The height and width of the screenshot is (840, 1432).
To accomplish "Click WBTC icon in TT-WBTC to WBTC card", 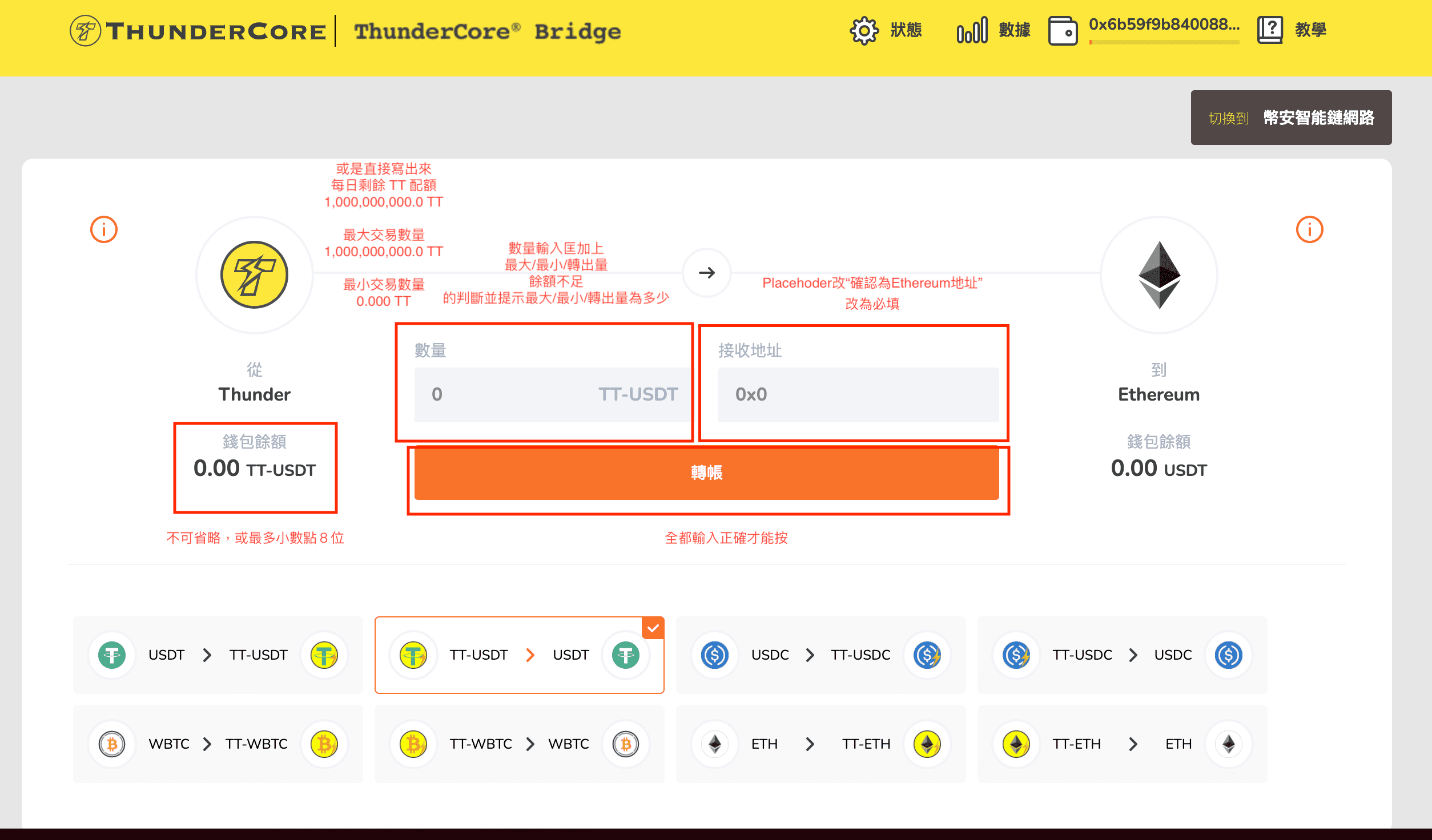I will click(x=626, y=744).
